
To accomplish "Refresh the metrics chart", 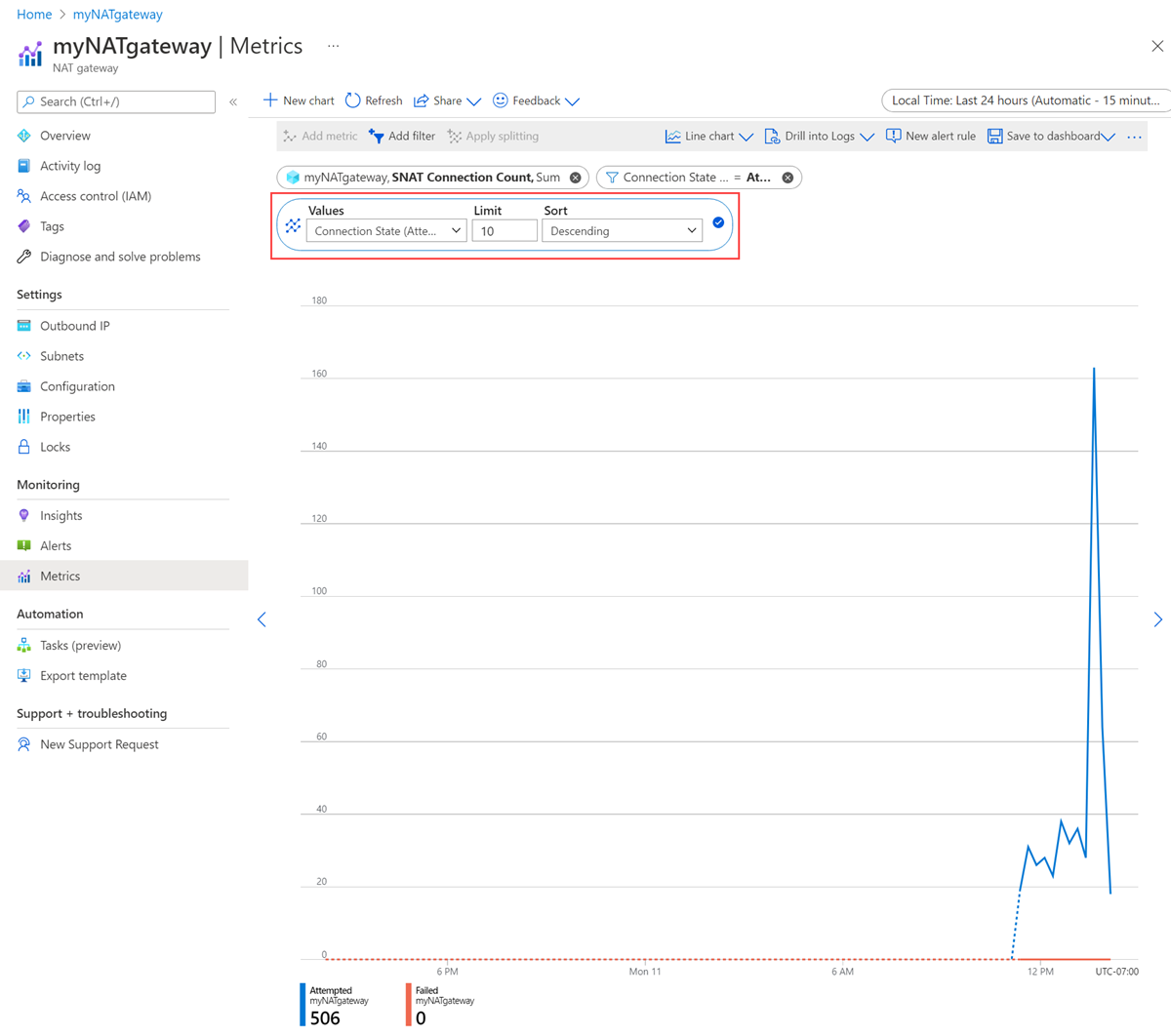I will [373, 100].
